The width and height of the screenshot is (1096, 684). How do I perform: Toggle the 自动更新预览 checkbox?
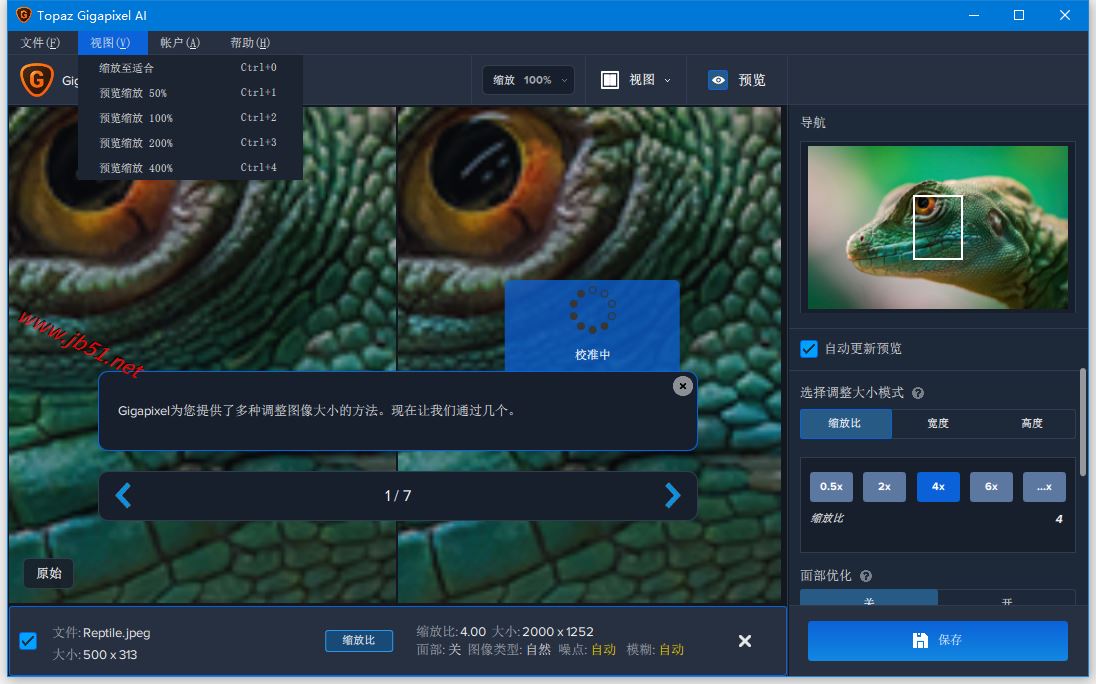809,349
